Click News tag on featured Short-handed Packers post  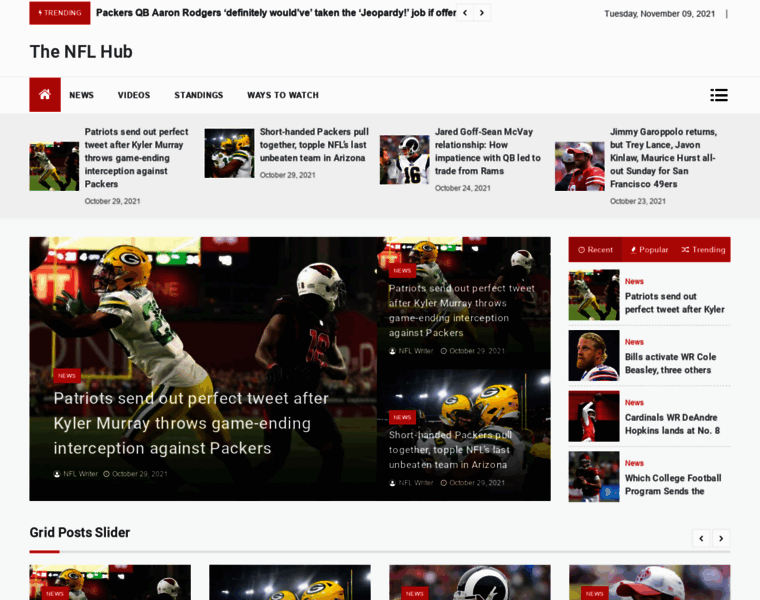[x=402, y=417]
